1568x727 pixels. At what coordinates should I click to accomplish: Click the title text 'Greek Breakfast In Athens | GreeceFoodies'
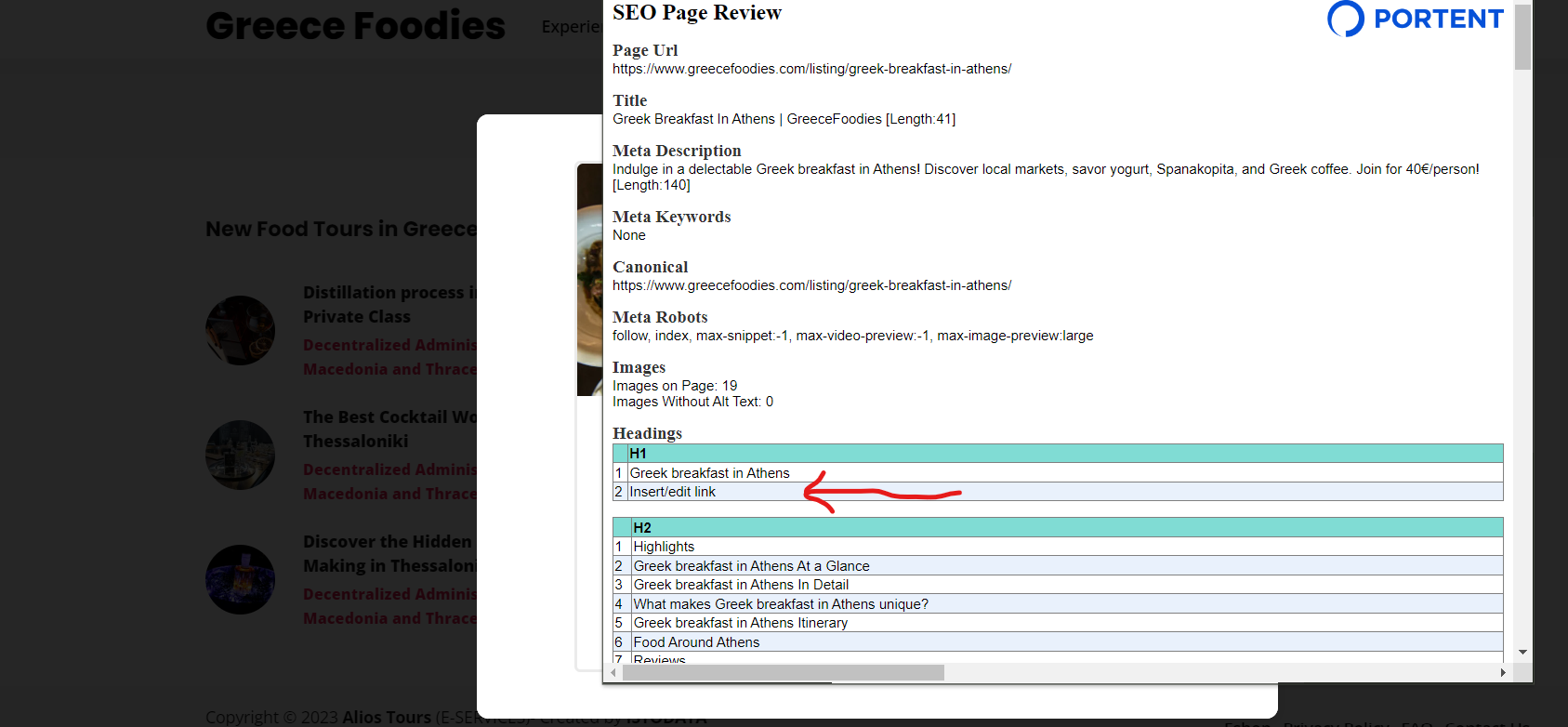747,119
